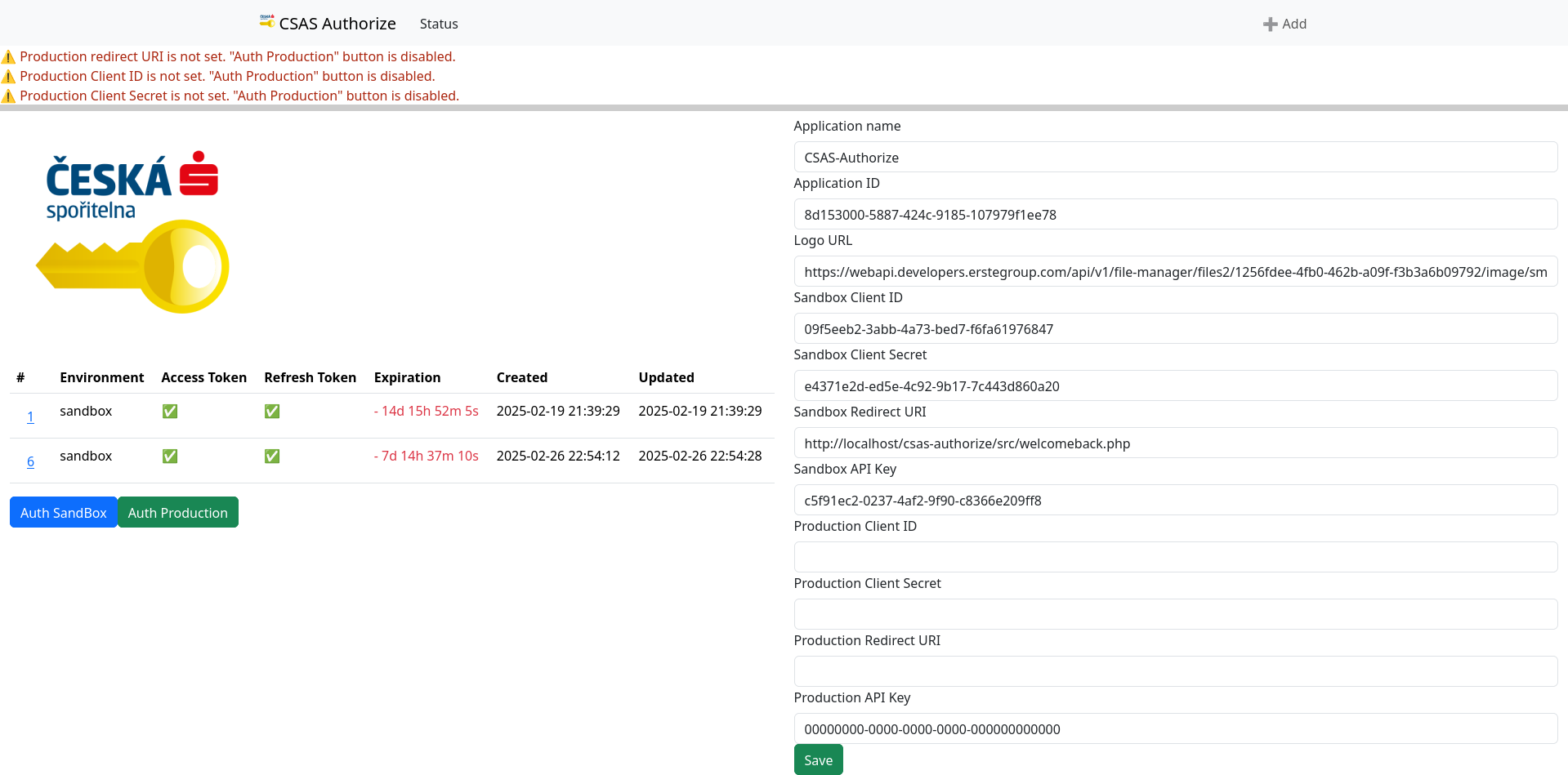Screen dimensions: 1568x775
Task: Focus the Sandbox Client ID field
Action: (x=1175, y=328)
